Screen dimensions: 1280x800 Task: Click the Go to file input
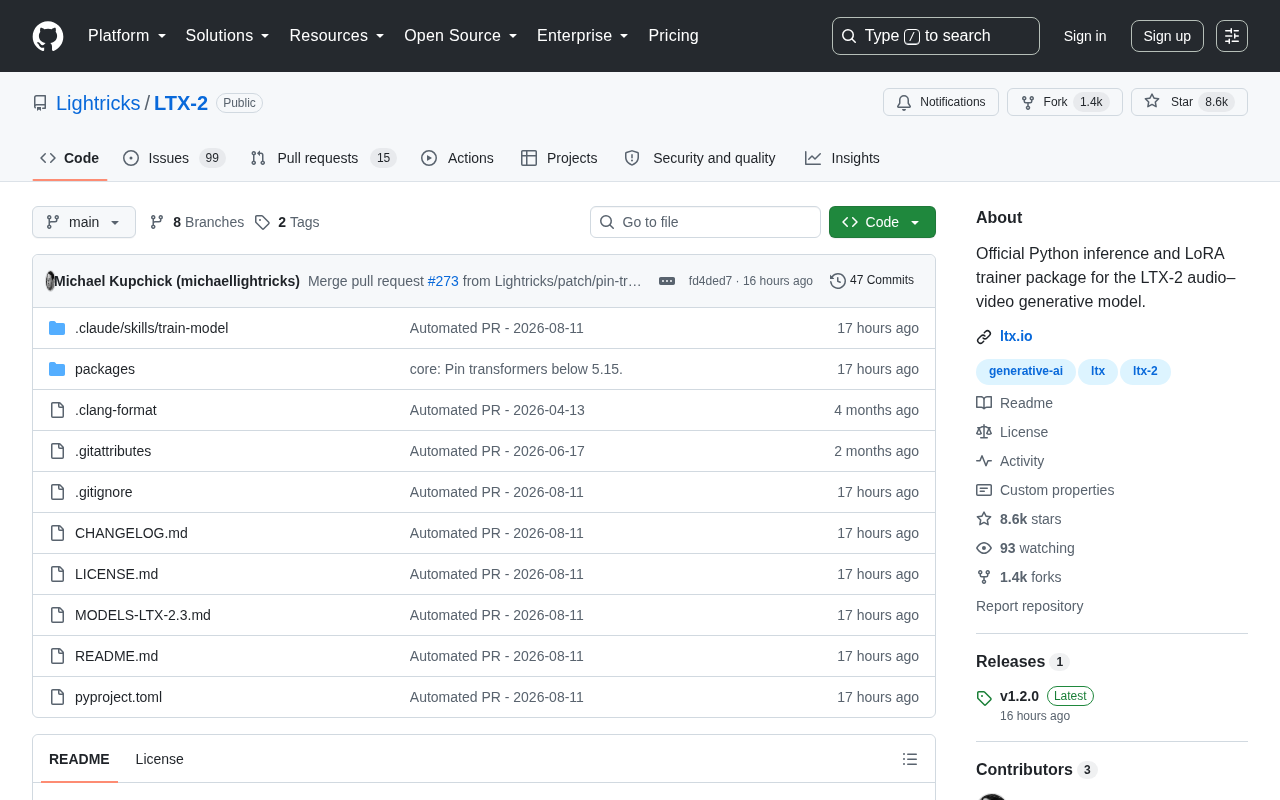705,222
